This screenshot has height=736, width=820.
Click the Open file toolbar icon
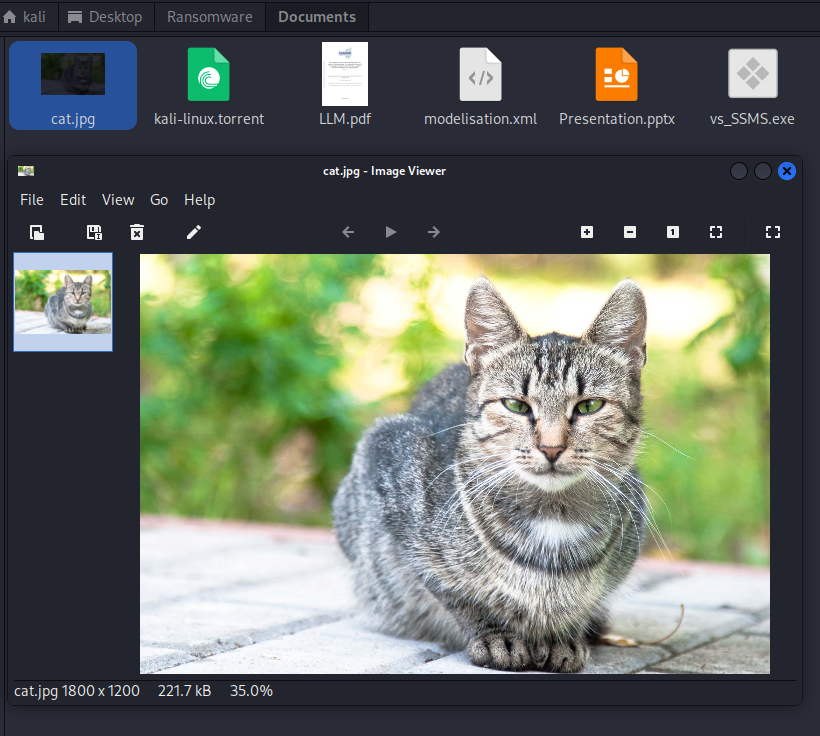36,232
